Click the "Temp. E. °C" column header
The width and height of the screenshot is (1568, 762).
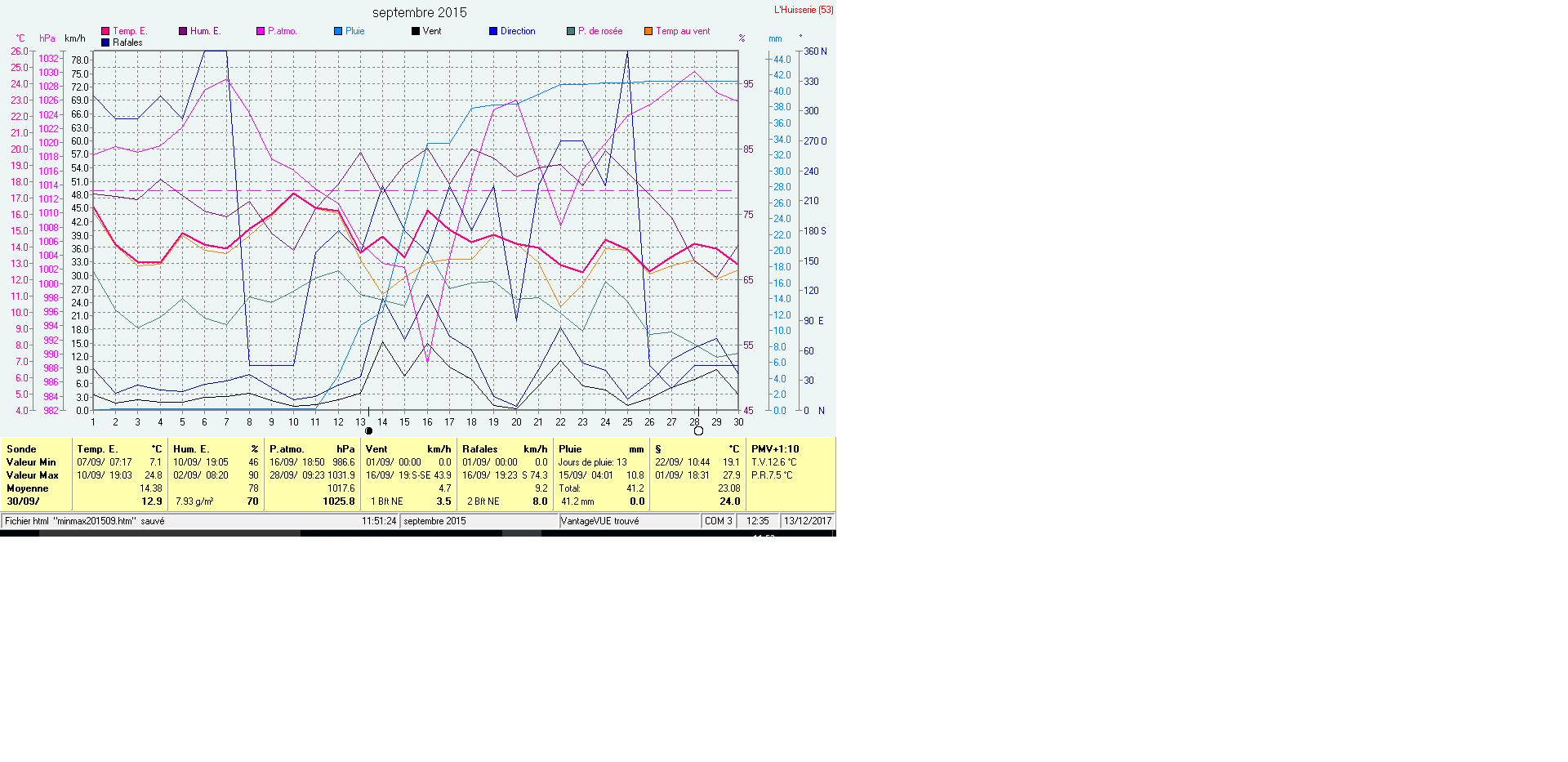click(x=119, y=449)
